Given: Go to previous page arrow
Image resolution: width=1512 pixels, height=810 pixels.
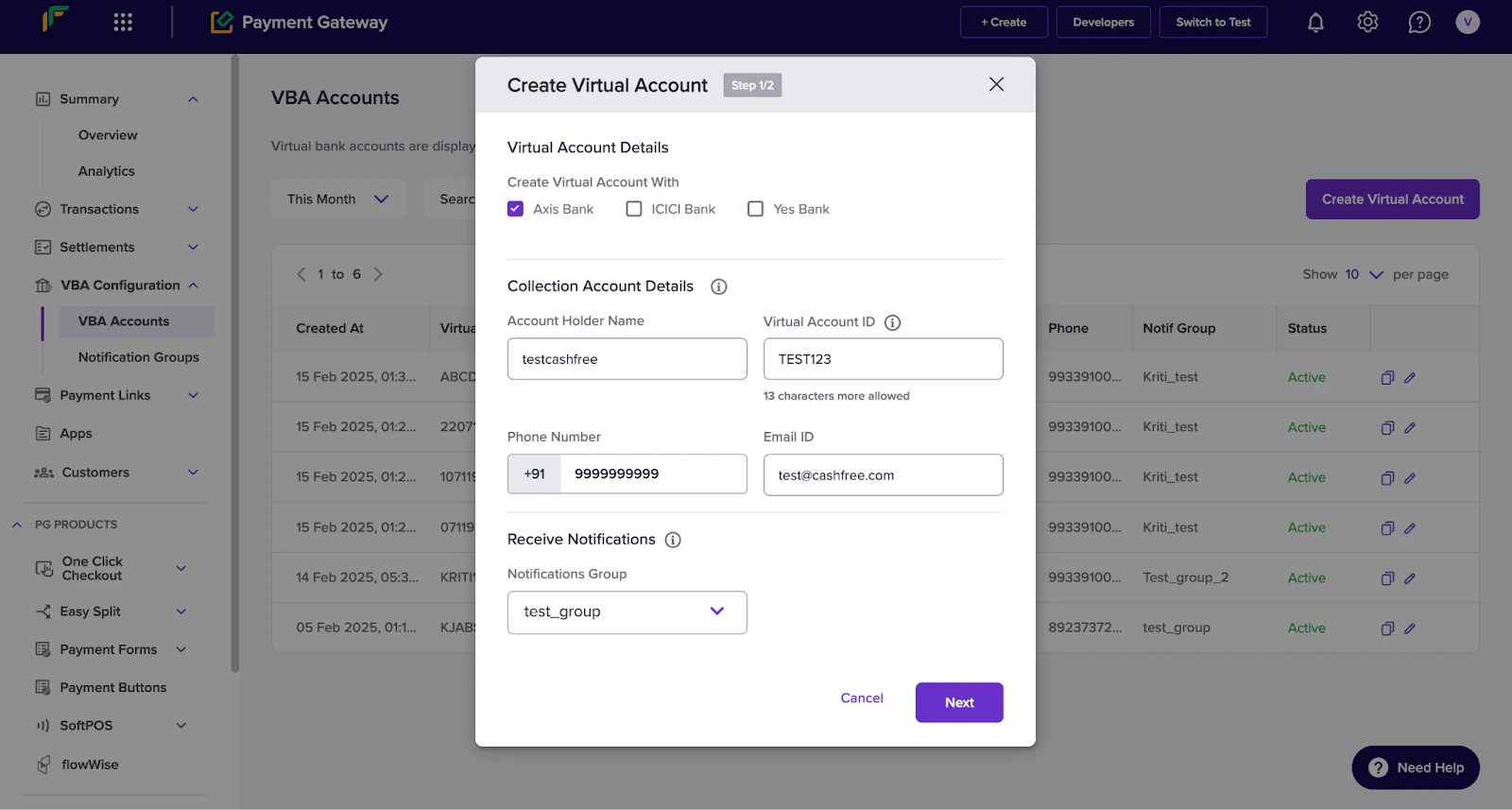Looking at the screenshot, I should pos(301,274).
